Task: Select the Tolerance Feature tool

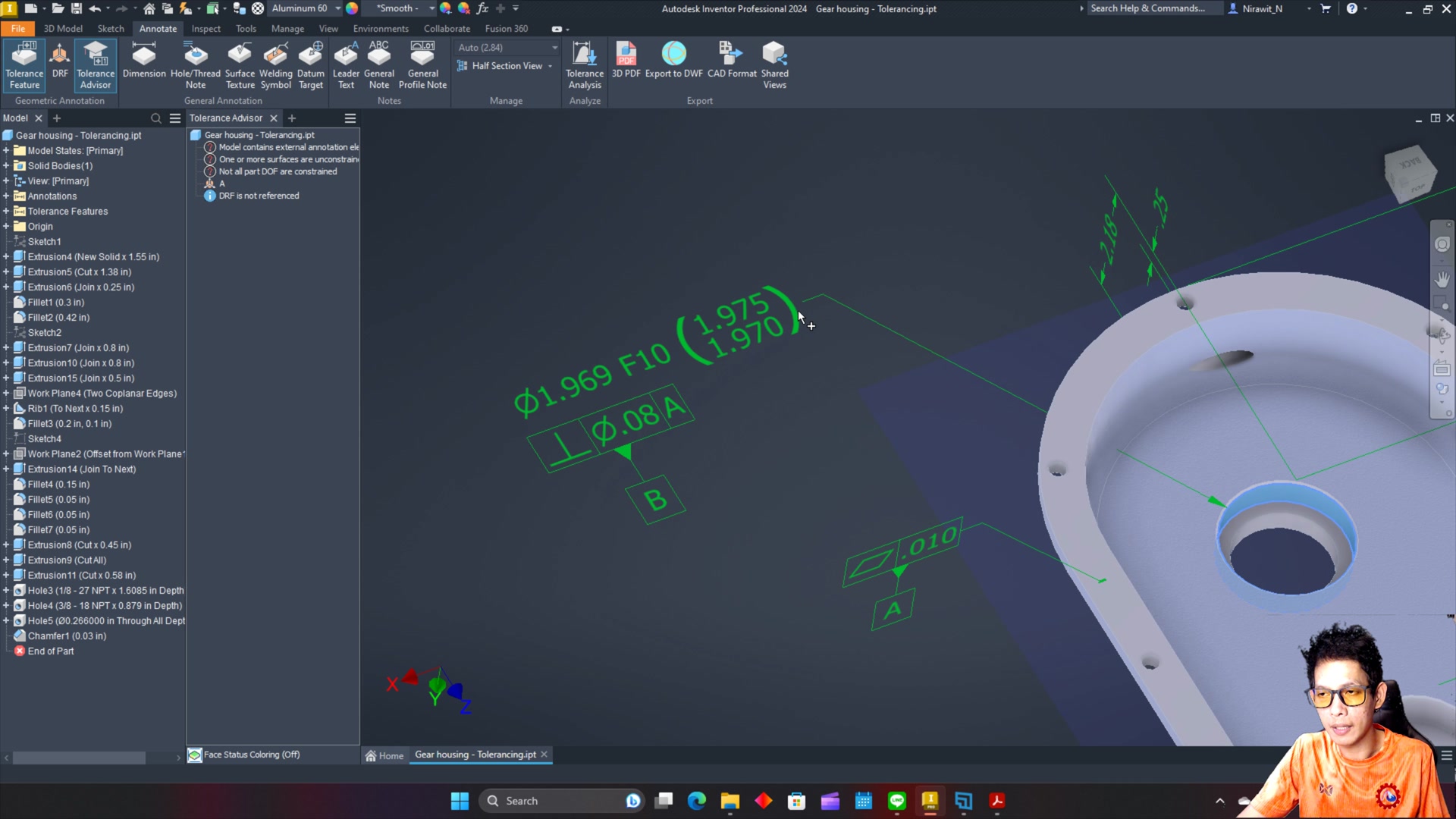Action: tap(24, 65)
